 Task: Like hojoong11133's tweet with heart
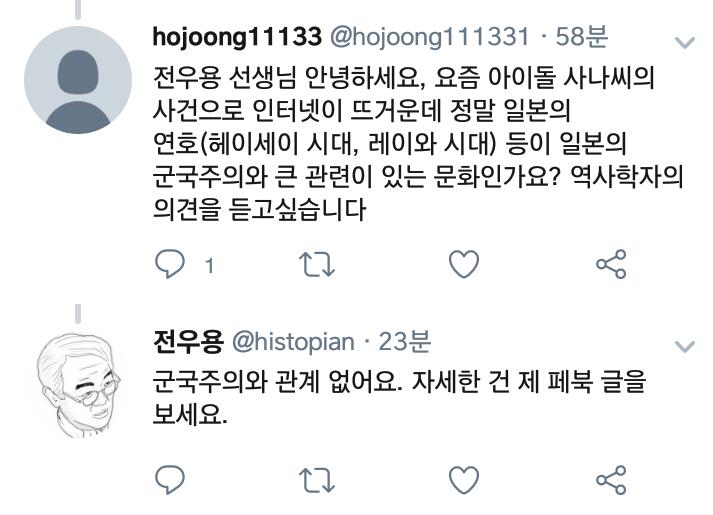(464, 264)
